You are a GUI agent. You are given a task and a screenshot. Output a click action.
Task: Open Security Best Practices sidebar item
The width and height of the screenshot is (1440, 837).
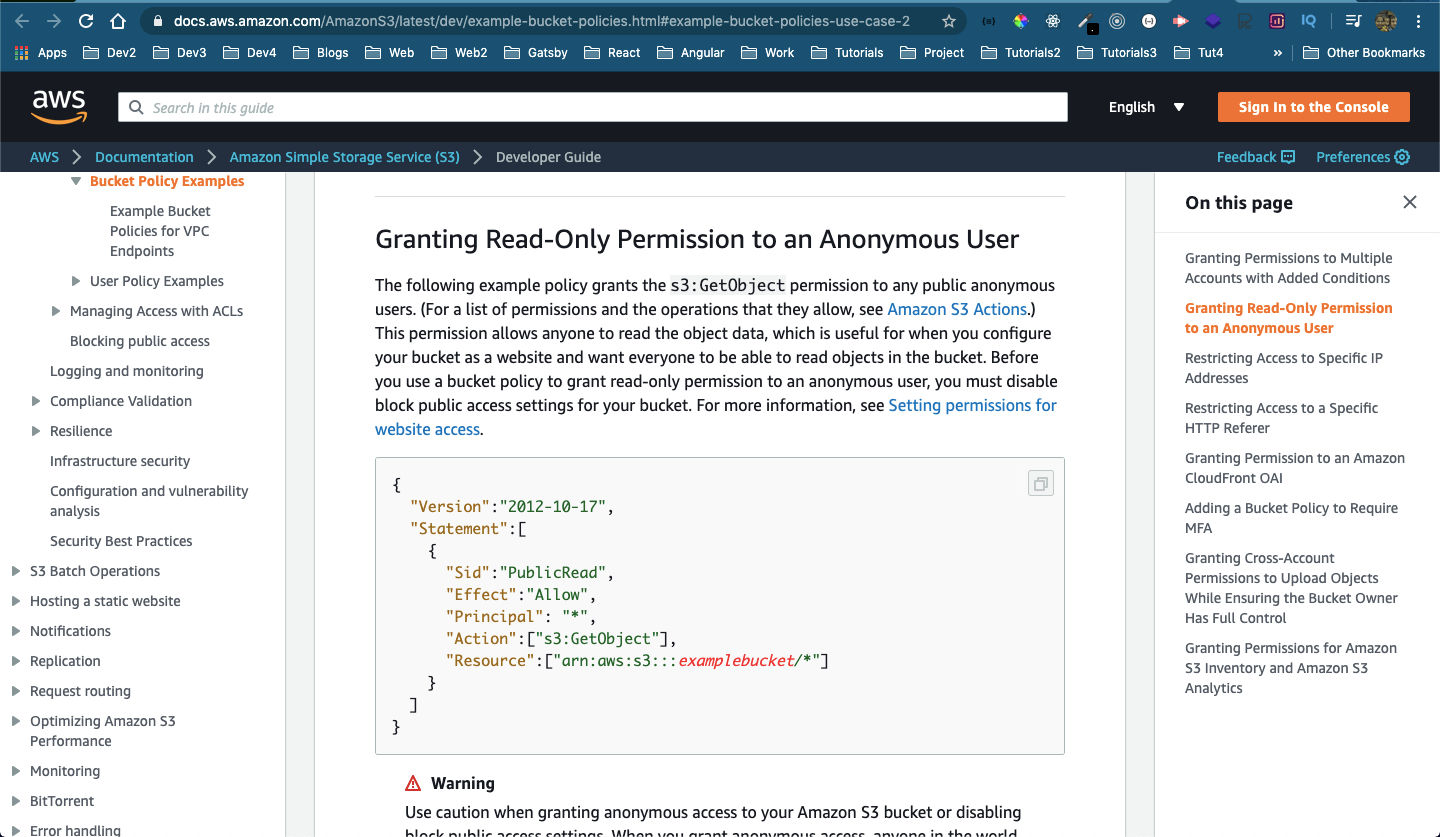121,541
